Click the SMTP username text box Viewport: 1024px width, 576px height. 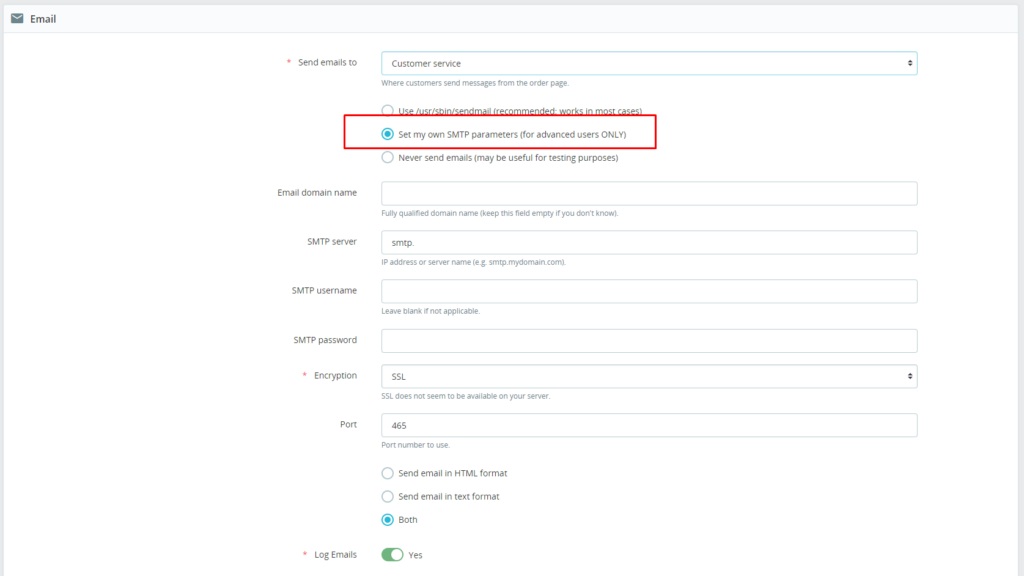[x=649, y=291]
